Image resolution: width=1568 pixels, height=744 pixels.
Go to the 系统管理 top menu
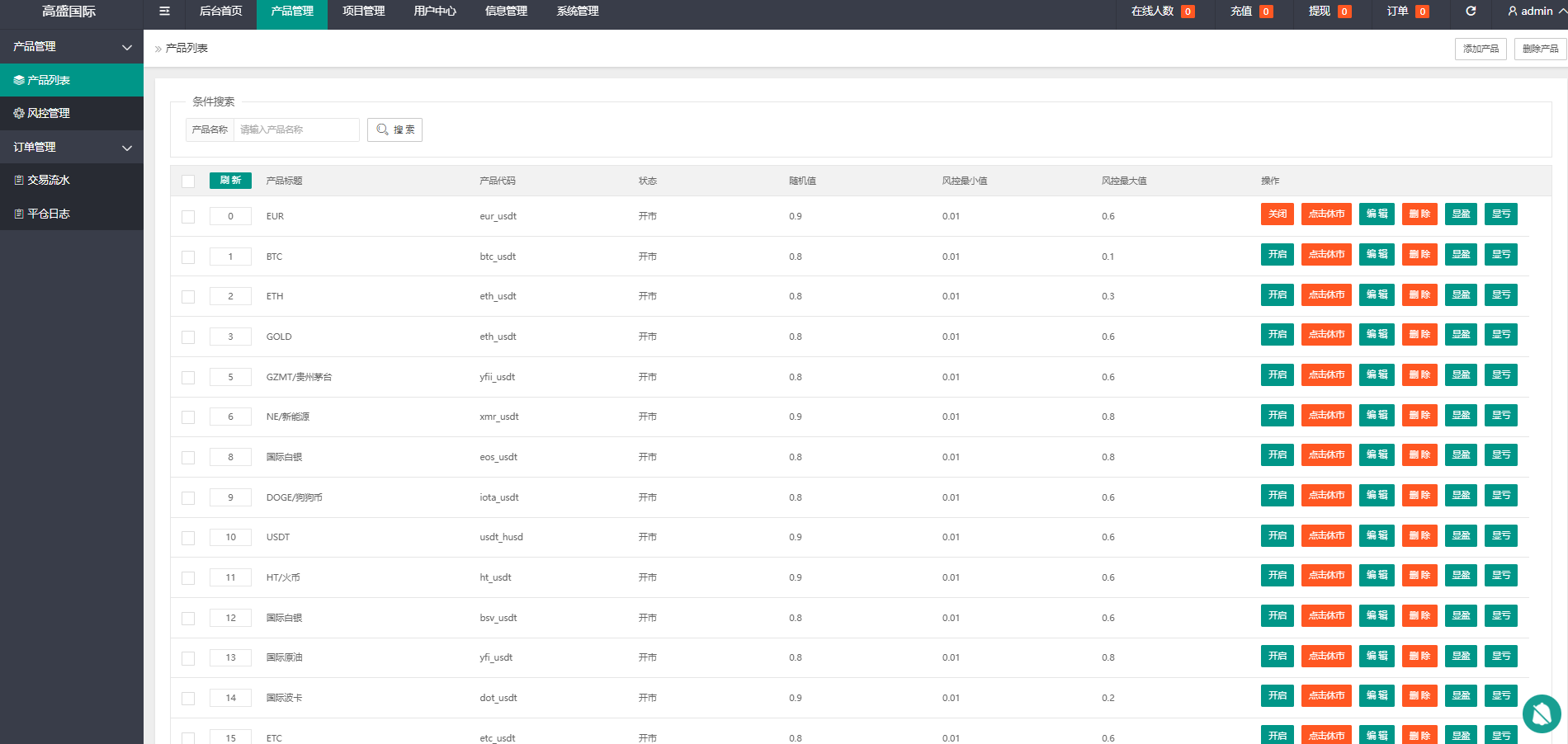tap(578, 12)
